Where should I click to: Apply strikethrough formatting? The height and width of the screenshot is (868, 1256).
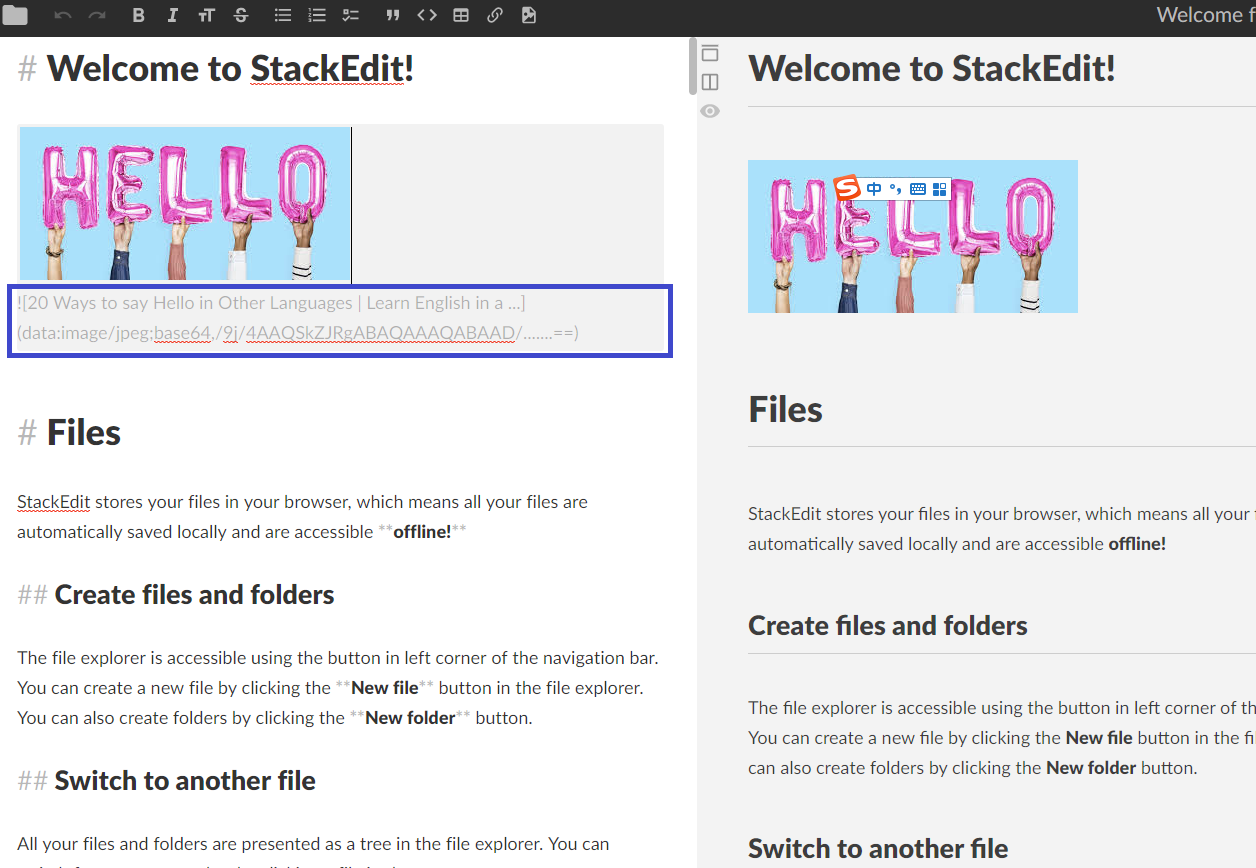[241, 15]
